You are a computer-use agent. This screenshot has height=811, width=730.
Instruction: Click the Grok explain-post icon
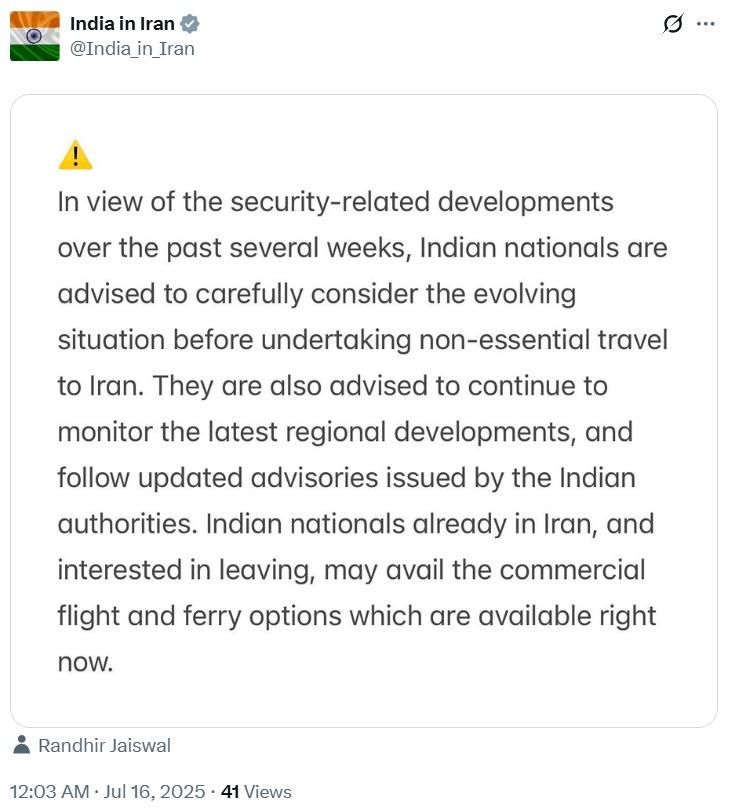[x=673, y=24]
